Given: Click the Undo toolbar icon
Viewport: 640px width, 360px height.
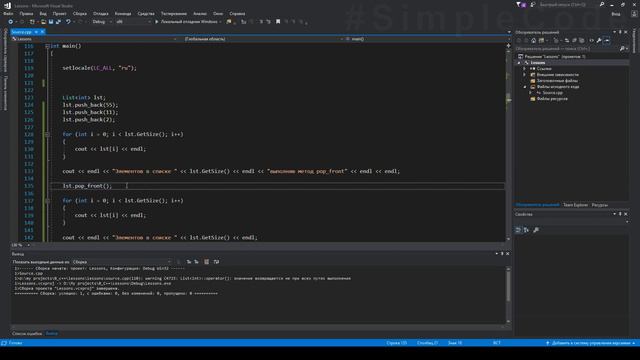Looking at the screenshot, I should [69, 22].
